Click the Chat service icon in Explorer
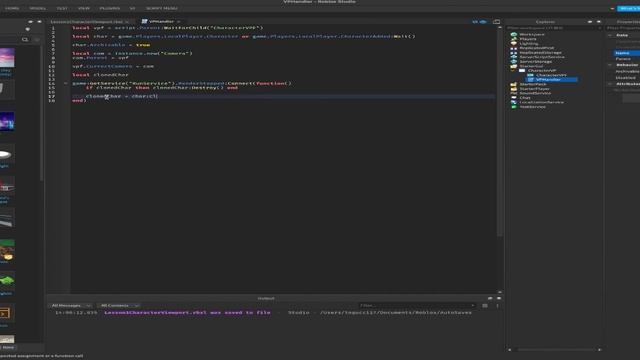Screen dimensions: 640x360 (514, 98)
